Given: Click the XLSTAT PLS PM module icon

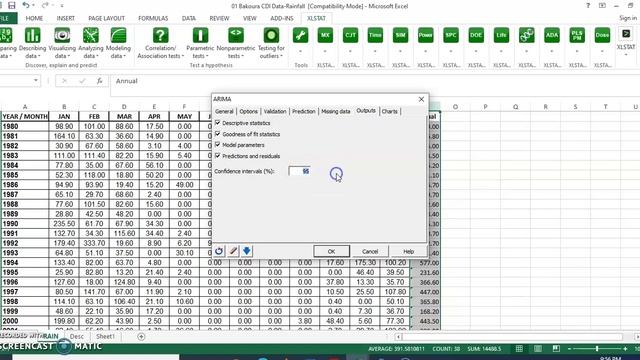Looking at the screenshot, I should [577, 36].
